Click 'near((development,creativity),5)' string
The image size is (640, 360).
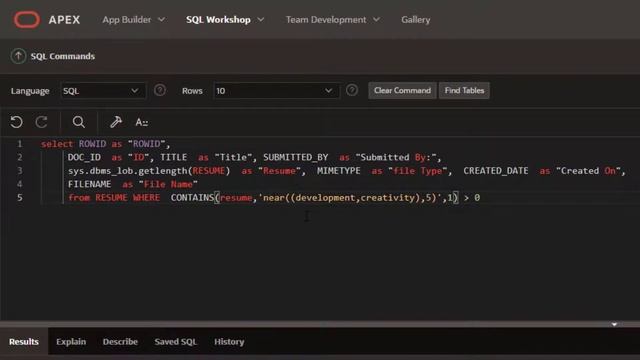point(350,198)
